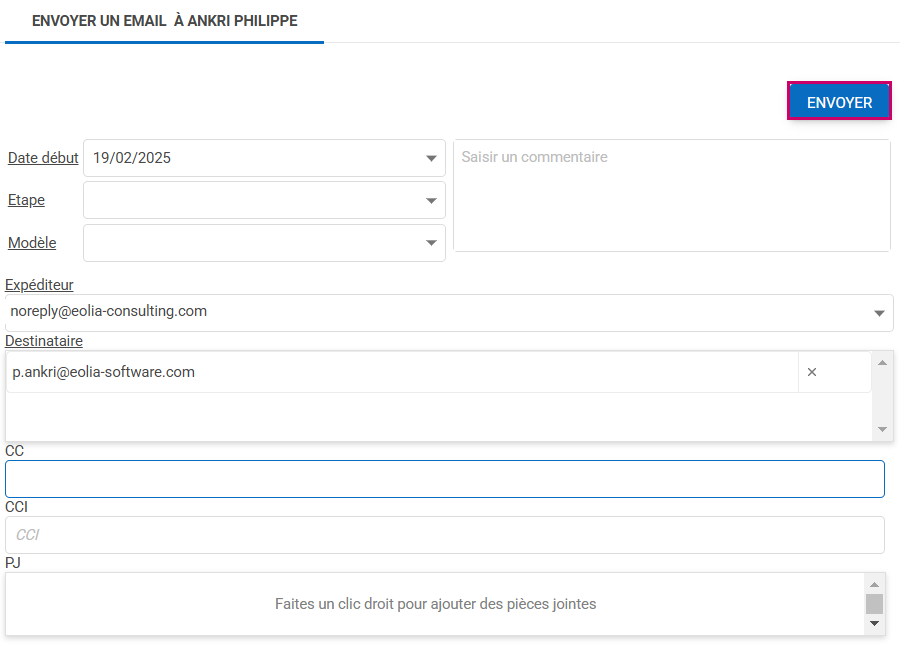This screenshot has width=907, height=646.
Task: Click into the CCI input field
Action: (x=444, y=535)
